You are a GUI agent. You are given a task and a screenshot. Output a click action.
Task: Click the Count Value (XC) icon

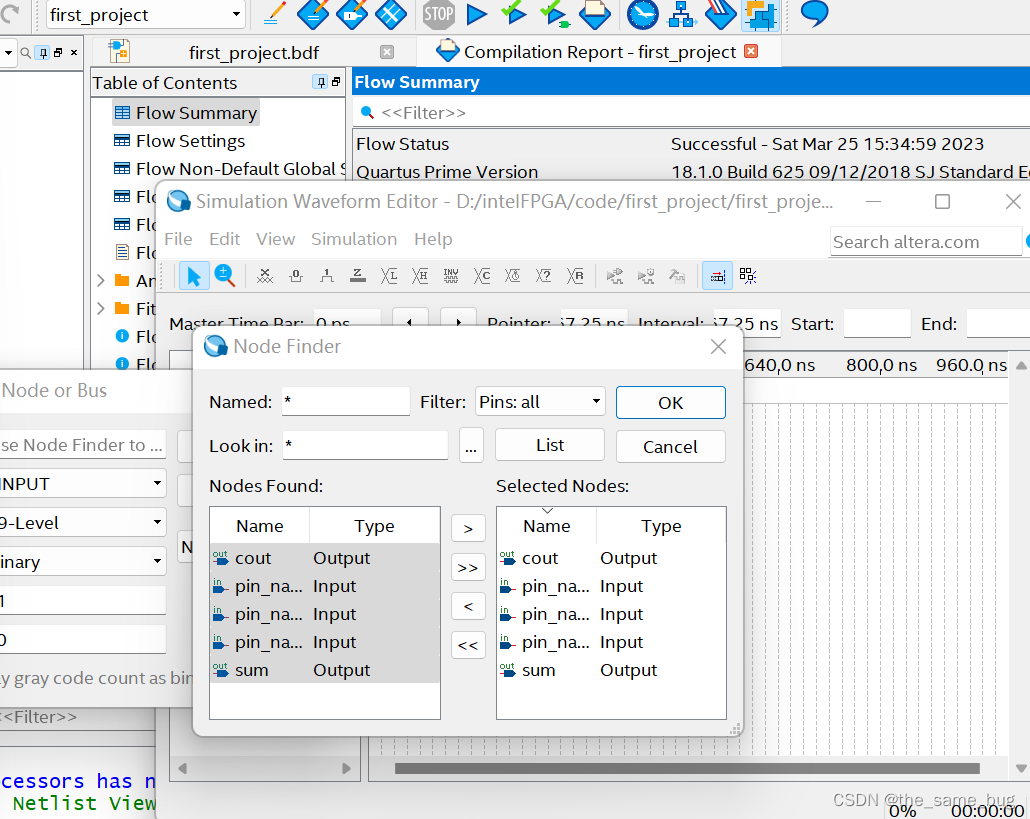481,276
